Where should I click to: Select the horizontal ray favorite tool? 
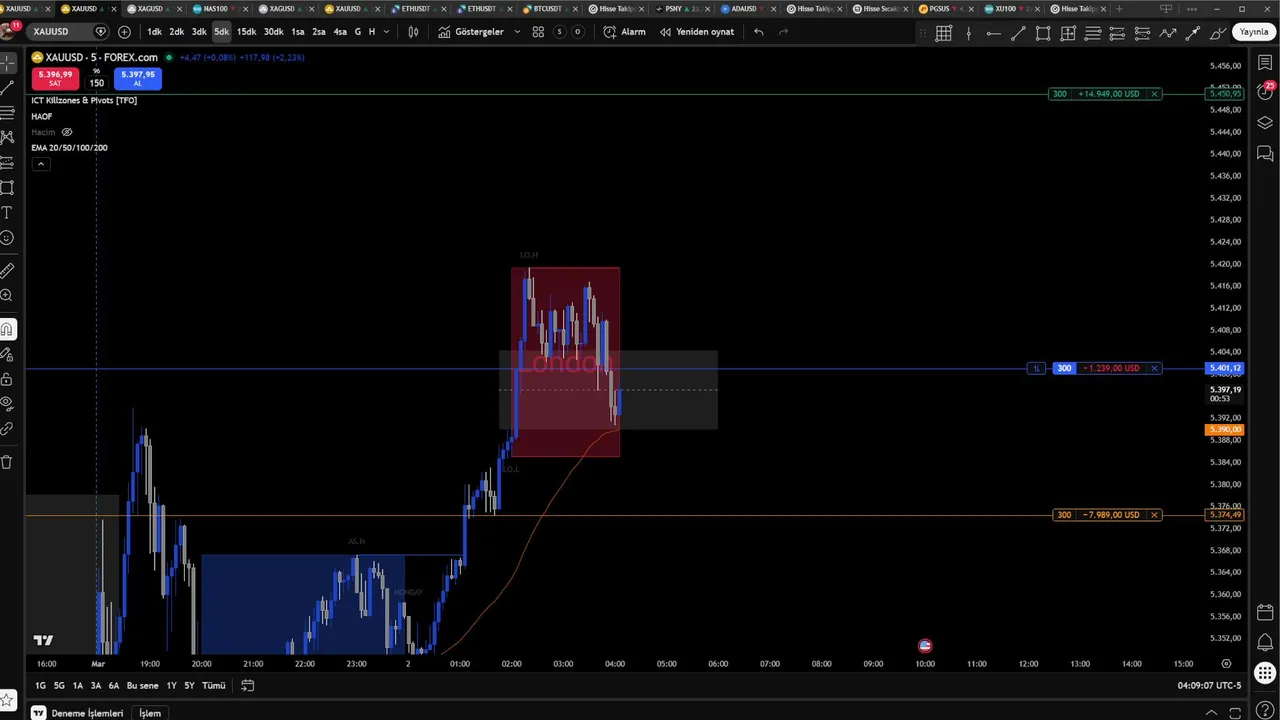pyautogui.click(x=993, y=33)
